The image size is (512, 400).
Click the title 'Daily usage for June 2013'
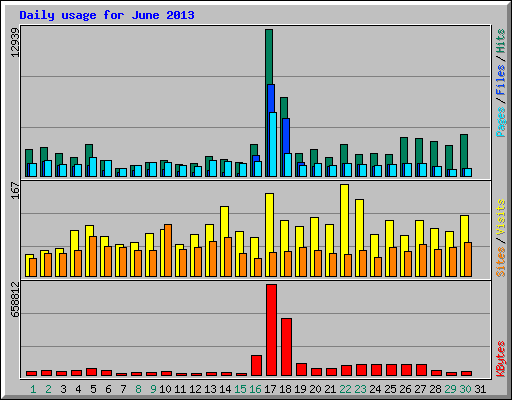coord(107,15)
